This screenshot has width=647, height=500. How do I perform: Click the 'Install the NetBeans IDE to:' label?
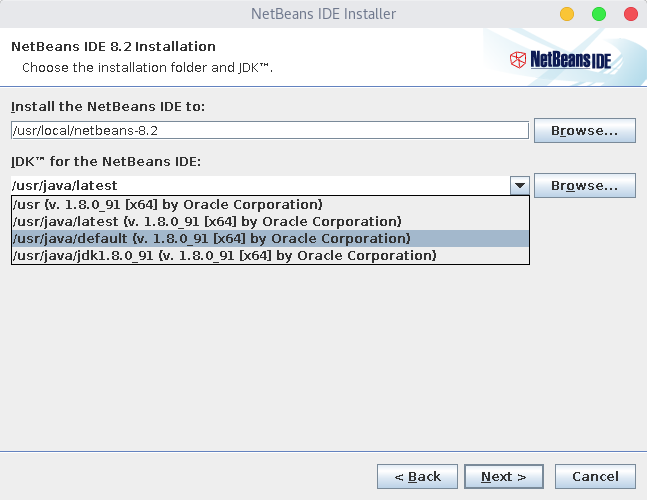click(x=108, y=107)
